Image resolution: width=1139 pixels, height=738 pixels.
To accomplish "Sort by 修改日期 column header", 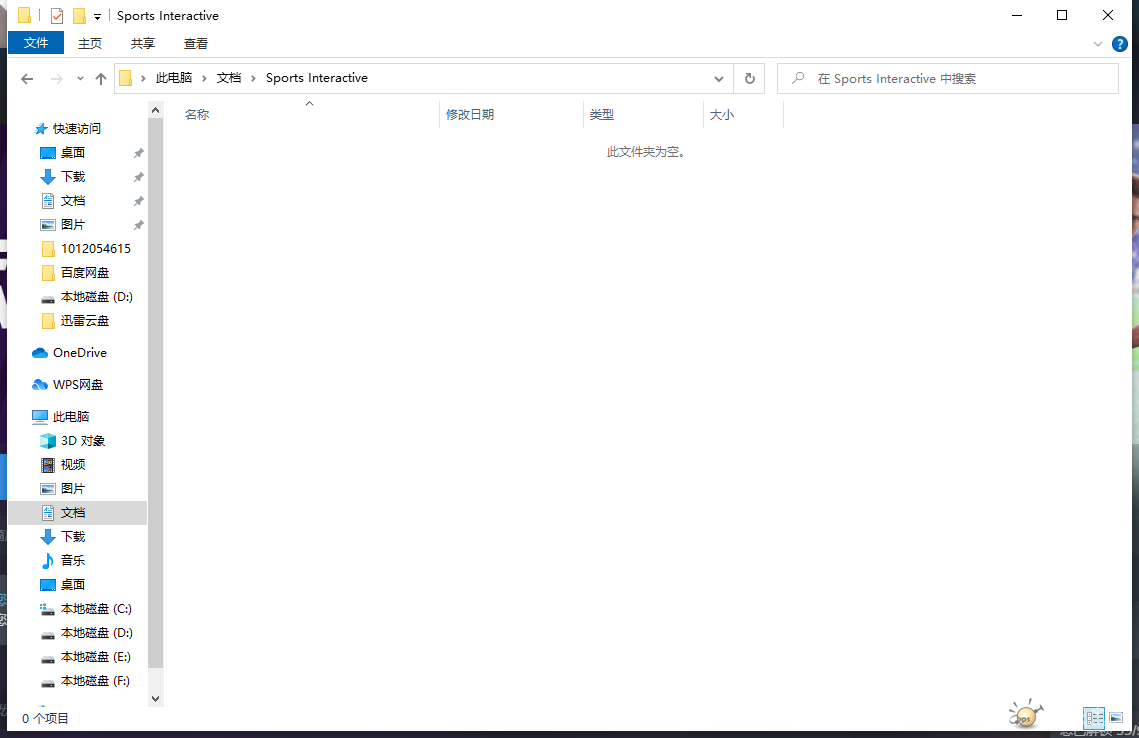I will [470, 115].
